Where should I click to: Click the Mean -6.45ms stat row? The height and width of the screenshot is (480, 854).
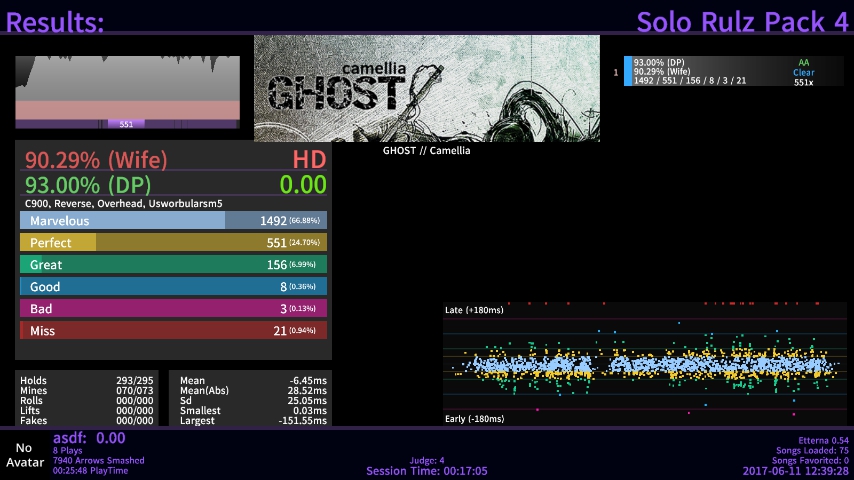pyautogui.click(x=252, y=380)
